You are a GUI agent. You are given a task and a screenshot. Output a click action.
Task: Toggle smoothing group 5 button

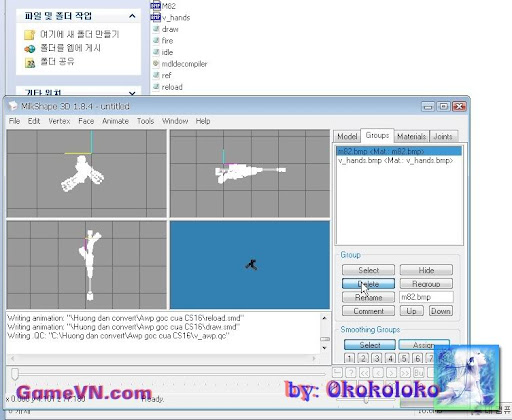click(404, 358)
